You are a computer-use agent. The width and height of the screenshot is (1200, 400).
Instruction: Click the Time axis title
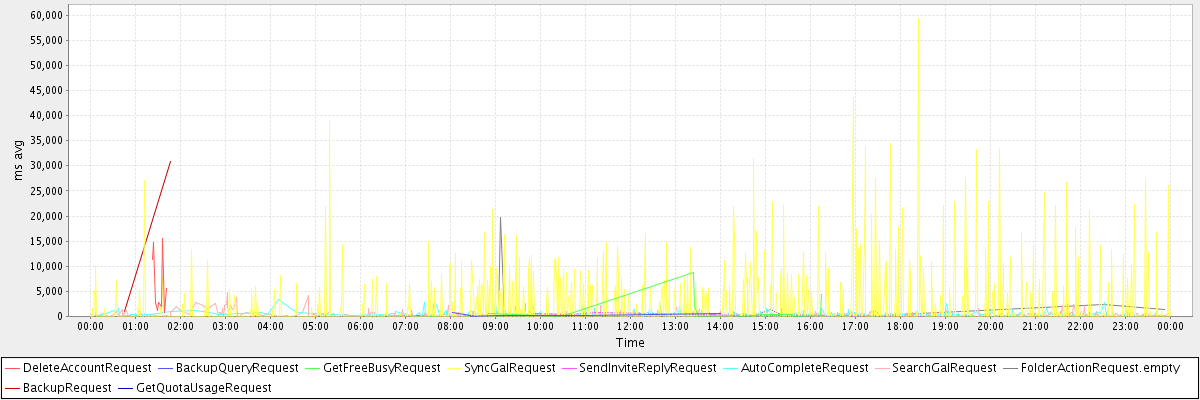tap(630, 343)
